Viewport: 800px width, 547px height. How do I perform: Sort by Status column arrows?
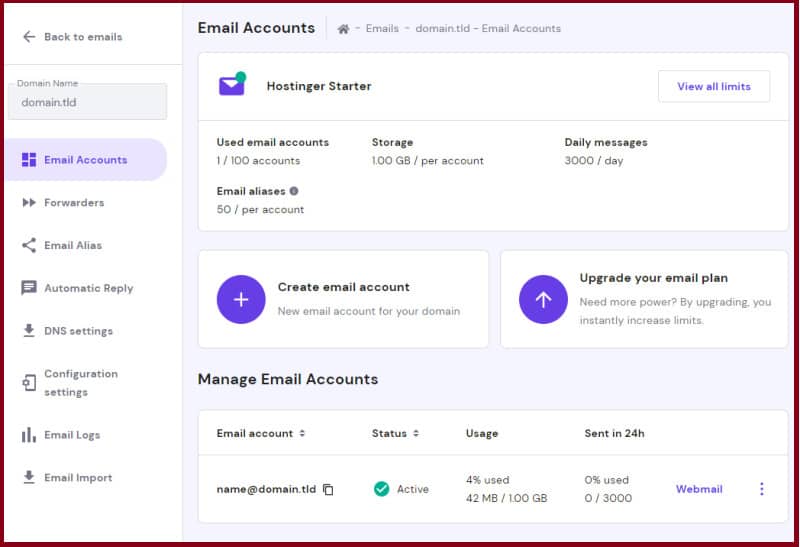(x=416, y=433)
